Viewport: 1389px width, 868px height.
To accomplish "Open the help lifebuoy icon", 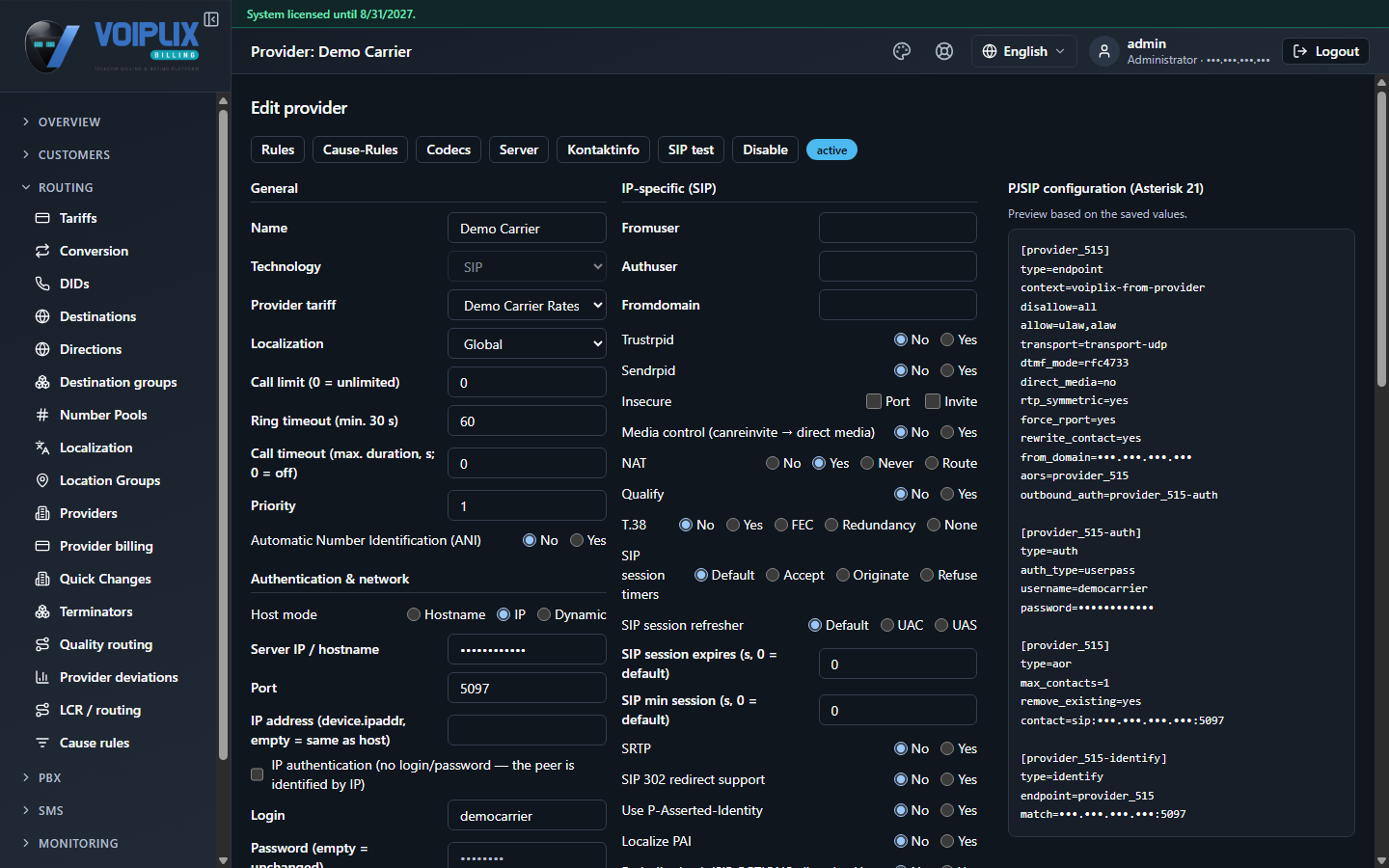I will (x=944, y=51).
